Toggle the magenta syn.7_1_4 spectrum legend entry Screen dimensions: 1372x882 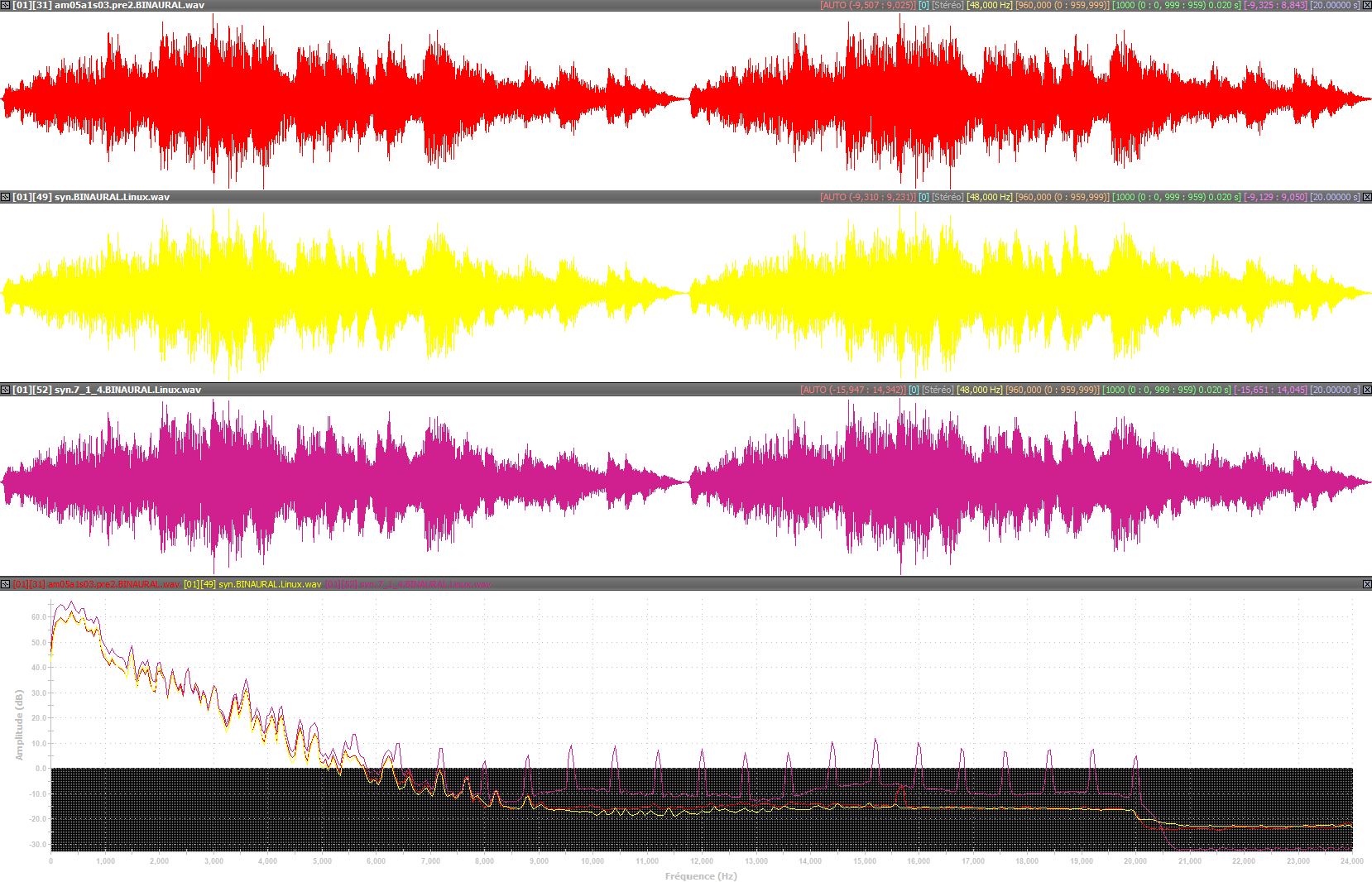coord(408,584)
